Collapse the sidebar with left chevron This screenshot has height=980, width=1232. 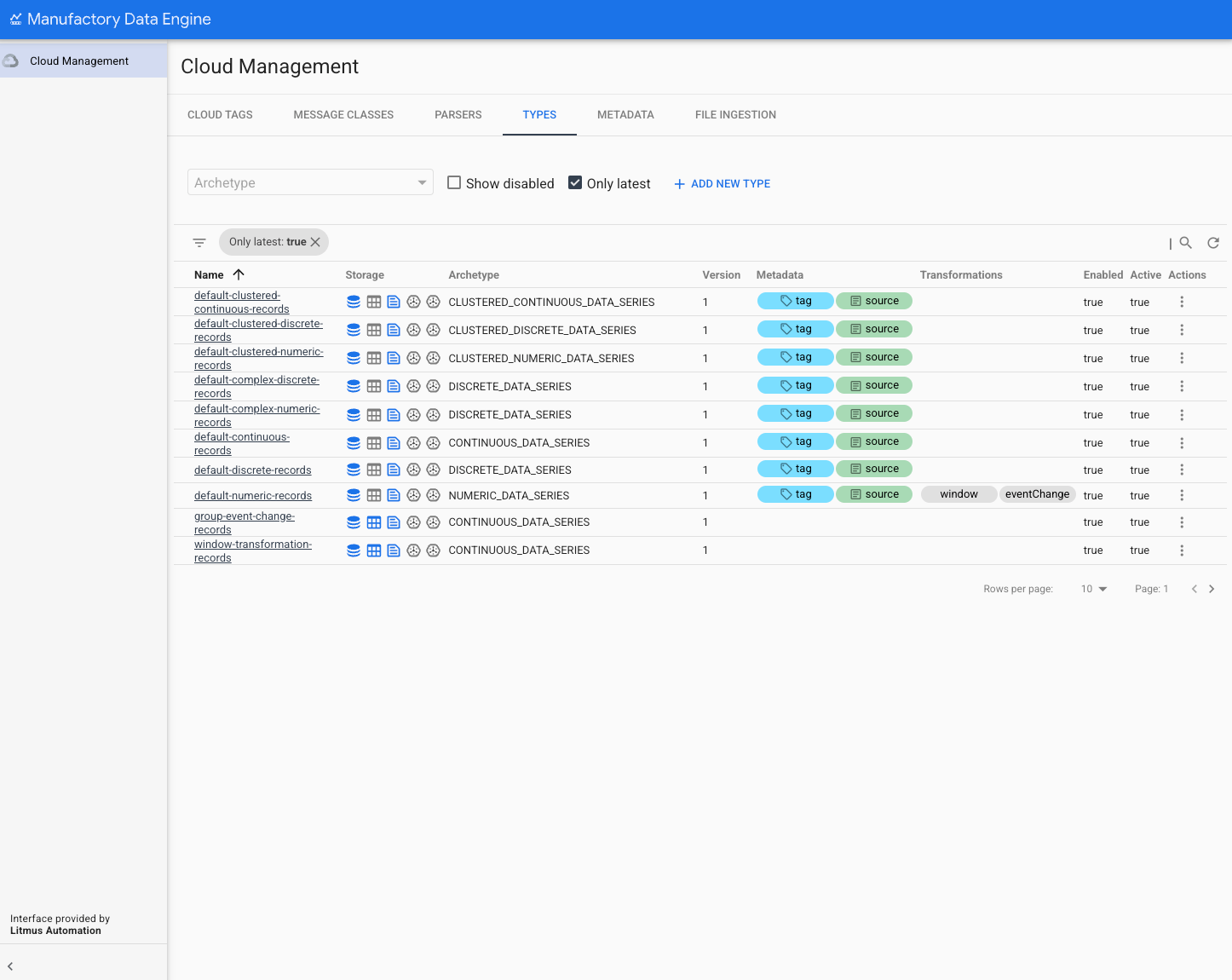10,966
